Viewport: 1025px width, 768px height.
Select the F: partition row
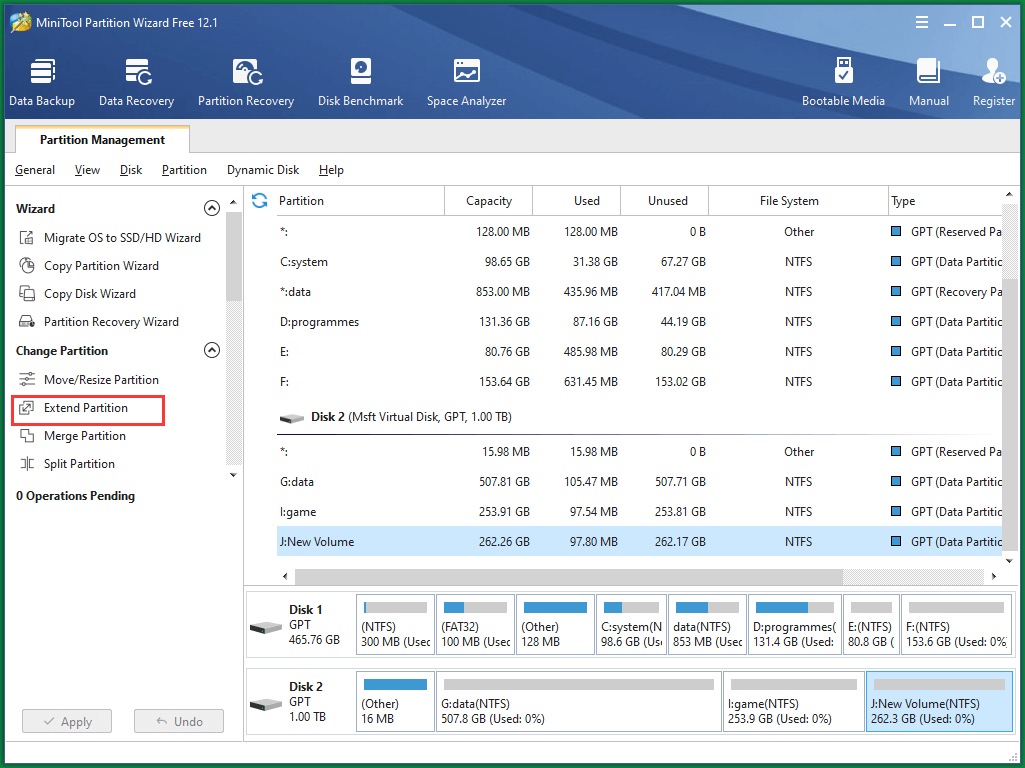click(x=639, y=382)
